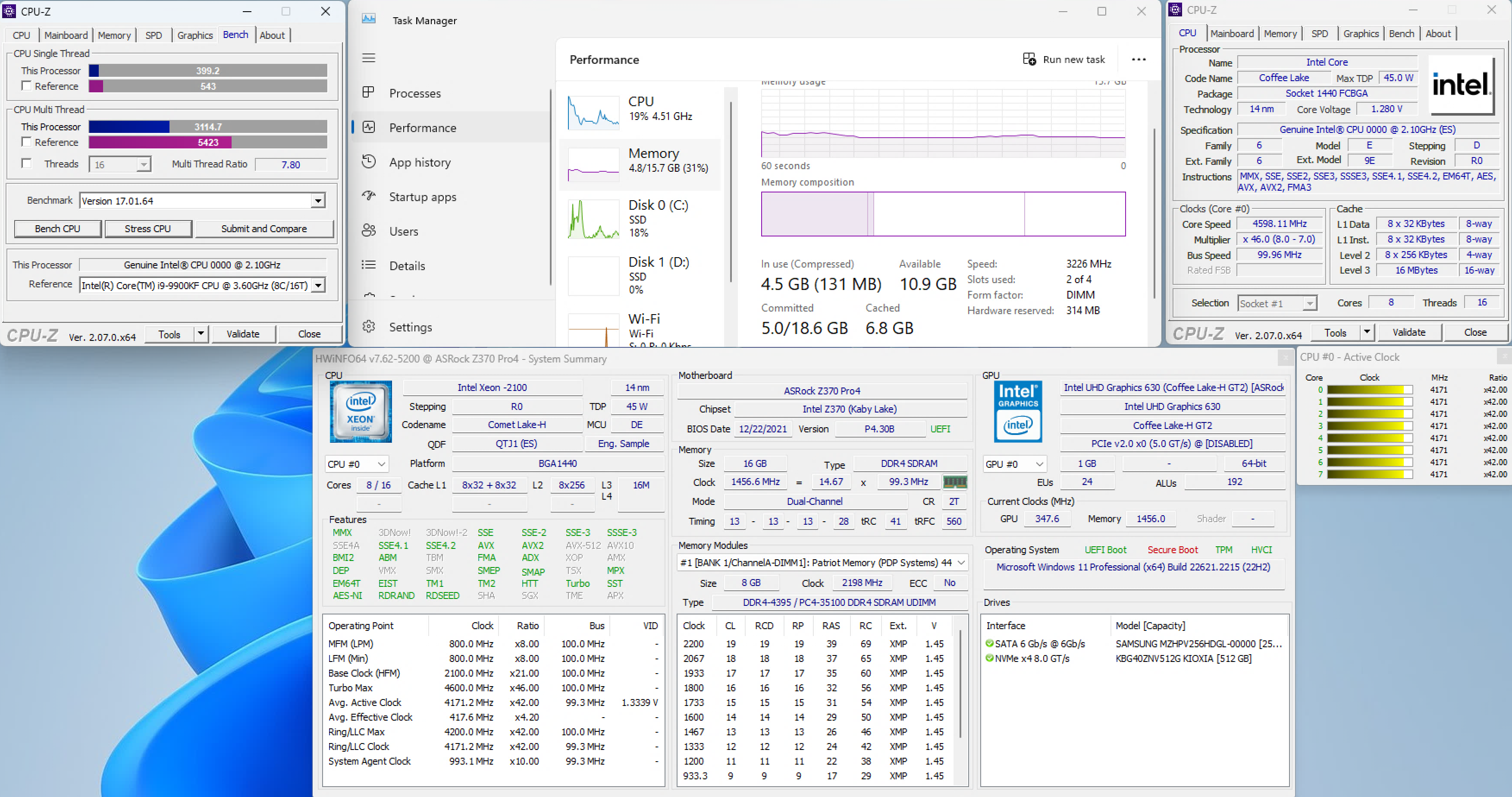This screenshot has height=797, width=1512.
Task: Click the Tools button in left CPU-Z
Action: coord(169,334)
